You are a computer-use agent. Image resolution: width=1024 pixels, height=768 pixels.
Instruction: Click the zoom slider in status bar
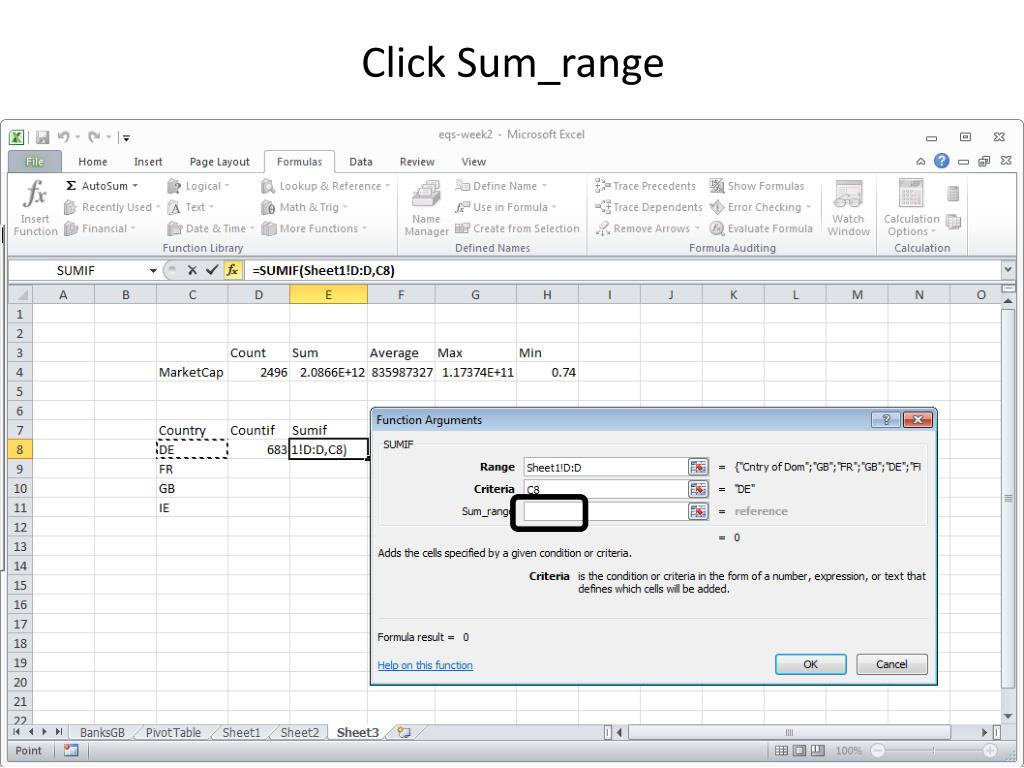coord(934,751)
